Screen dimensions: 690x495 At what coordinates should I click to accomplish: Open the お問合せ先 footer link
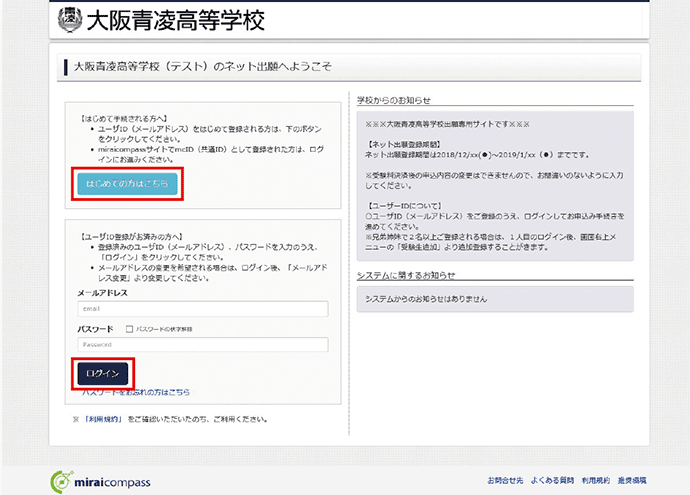tap(505, 480)
